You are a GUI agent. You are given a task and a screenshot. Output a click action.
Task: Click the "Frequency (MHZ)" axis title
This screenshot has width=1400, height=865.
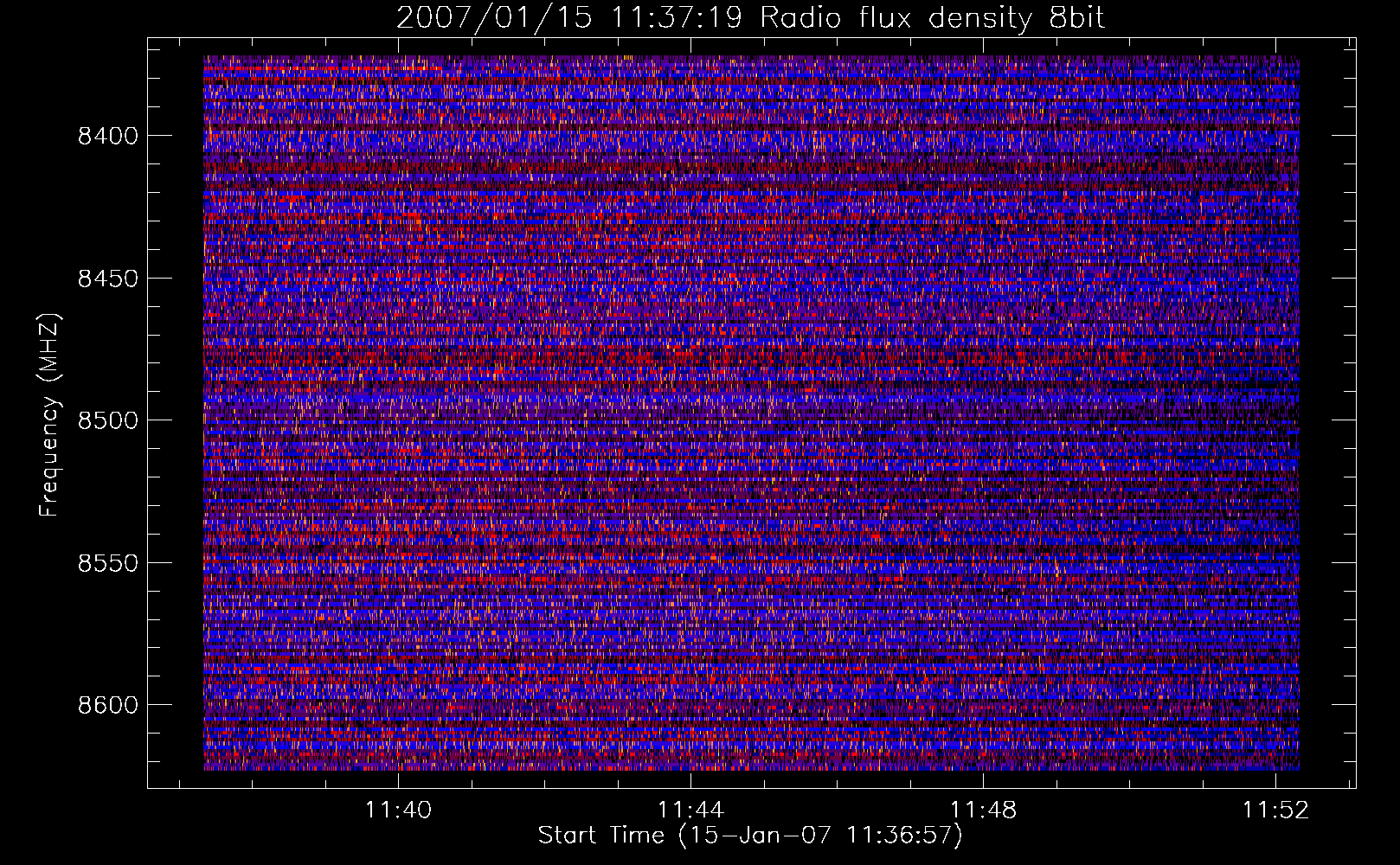click(49, 414)
